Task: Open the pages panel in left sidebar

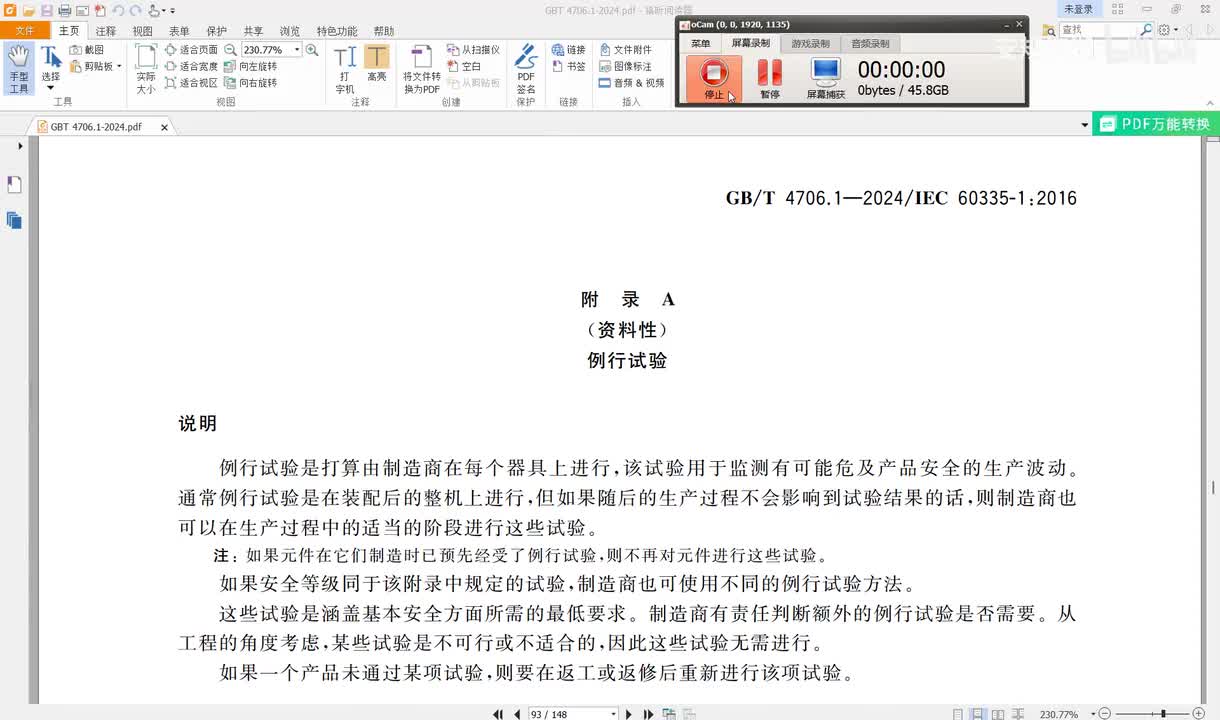Action: pos(14,220)
